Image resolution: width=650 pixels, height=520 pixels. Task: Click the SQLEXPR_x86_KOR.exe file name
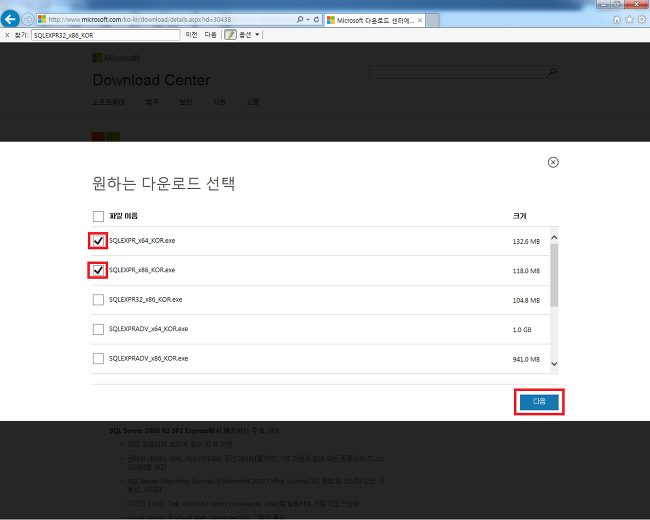click(142, 270)
